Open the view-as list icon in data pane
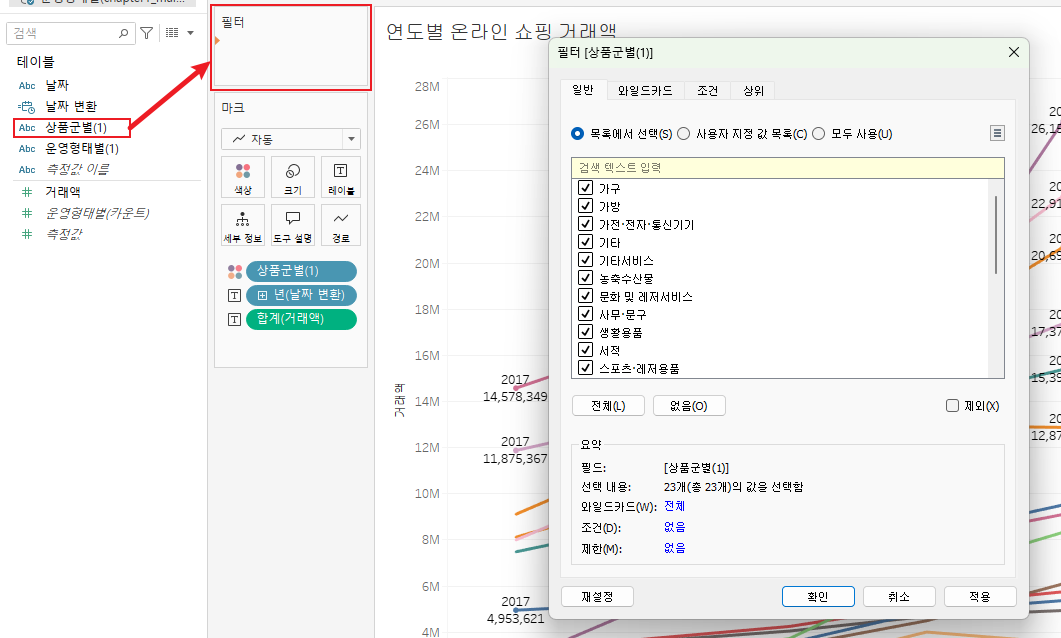The width and height of the screenshot is (1061, 638). point(173,32)
